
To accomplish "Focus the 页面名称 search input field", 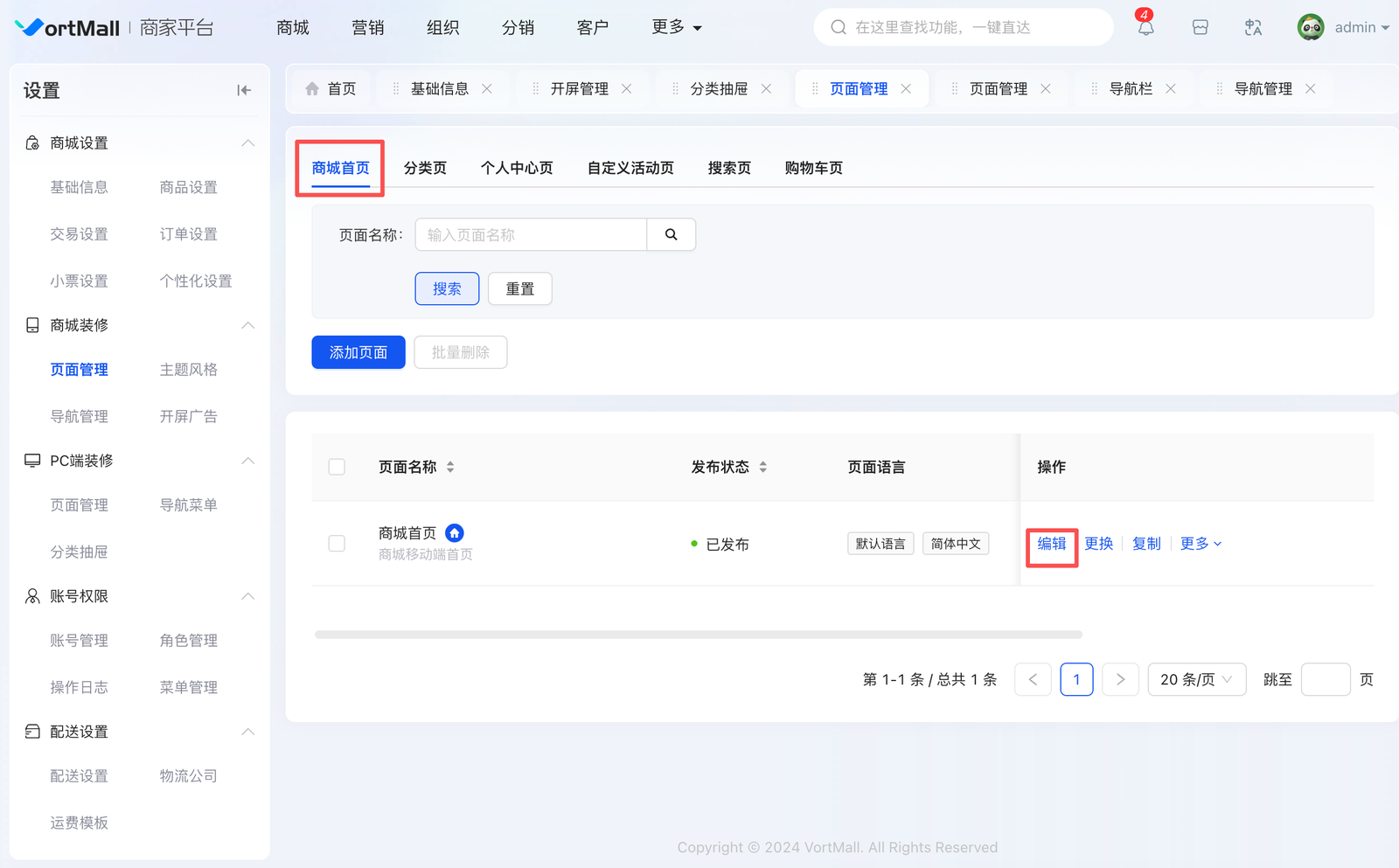I will (531, 234).
